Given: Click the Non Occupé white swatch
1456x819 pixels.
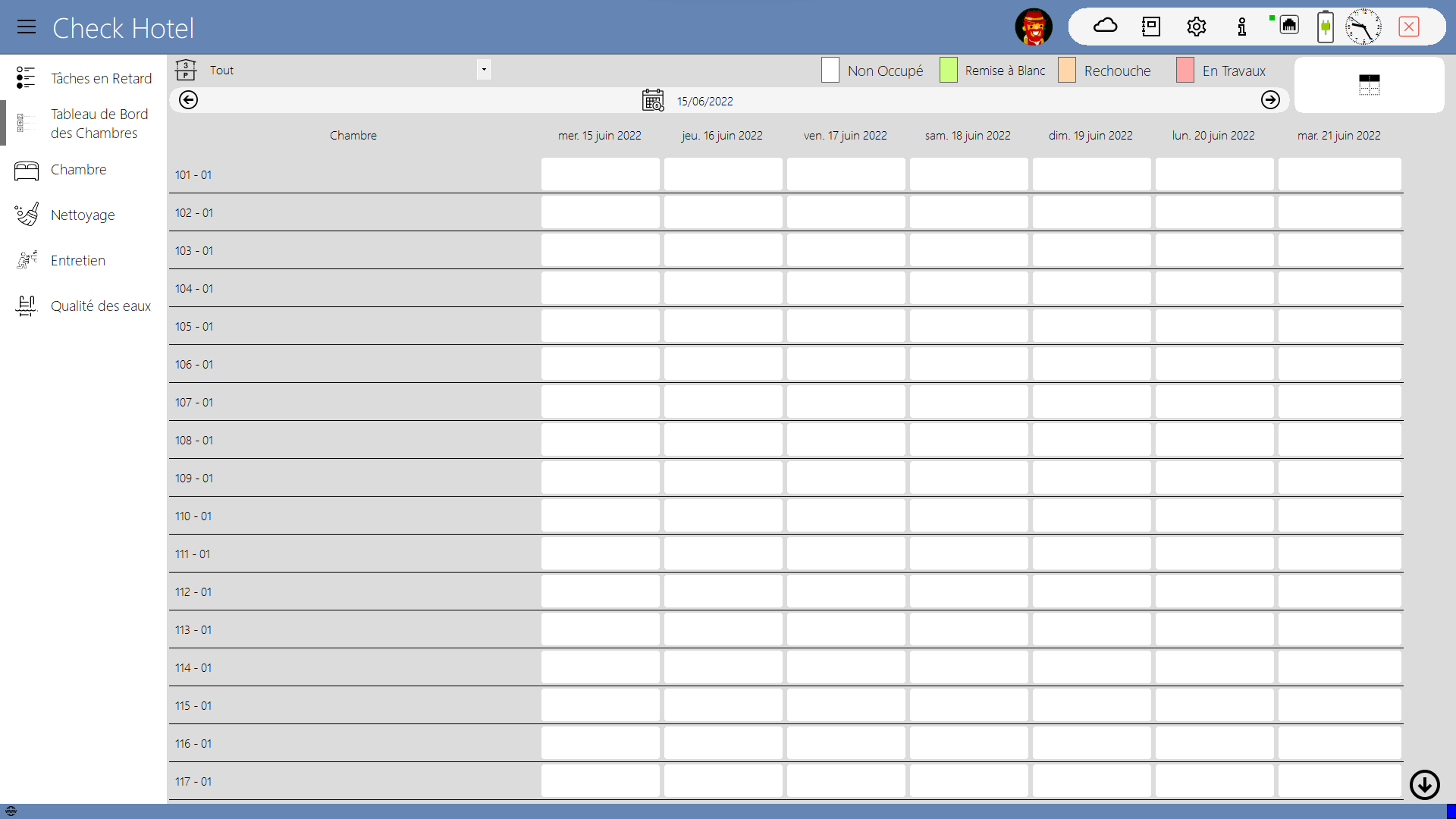Looking at the screenshot, I should [x=830, y=70].
